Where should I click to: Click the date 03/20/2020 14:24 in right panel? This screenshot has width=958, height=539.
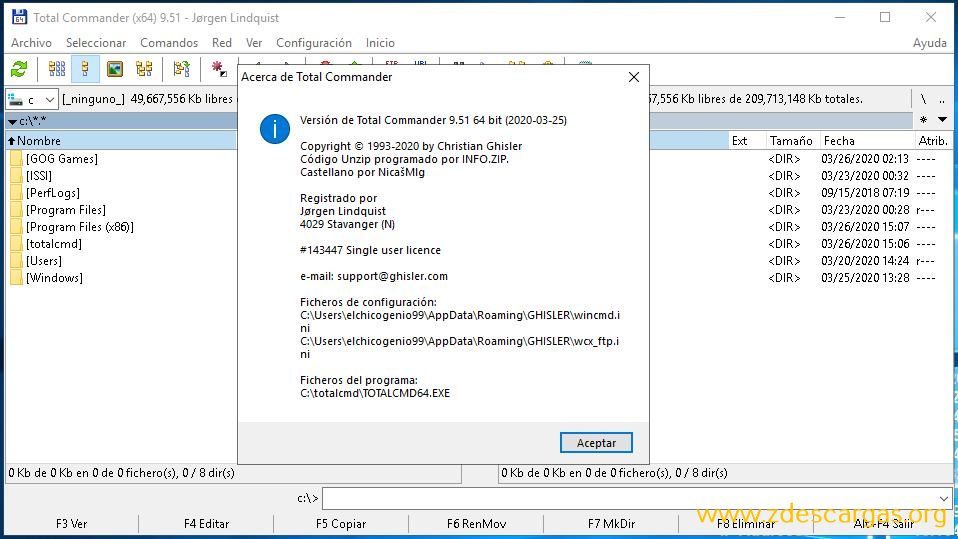click(x=865, y=261)
